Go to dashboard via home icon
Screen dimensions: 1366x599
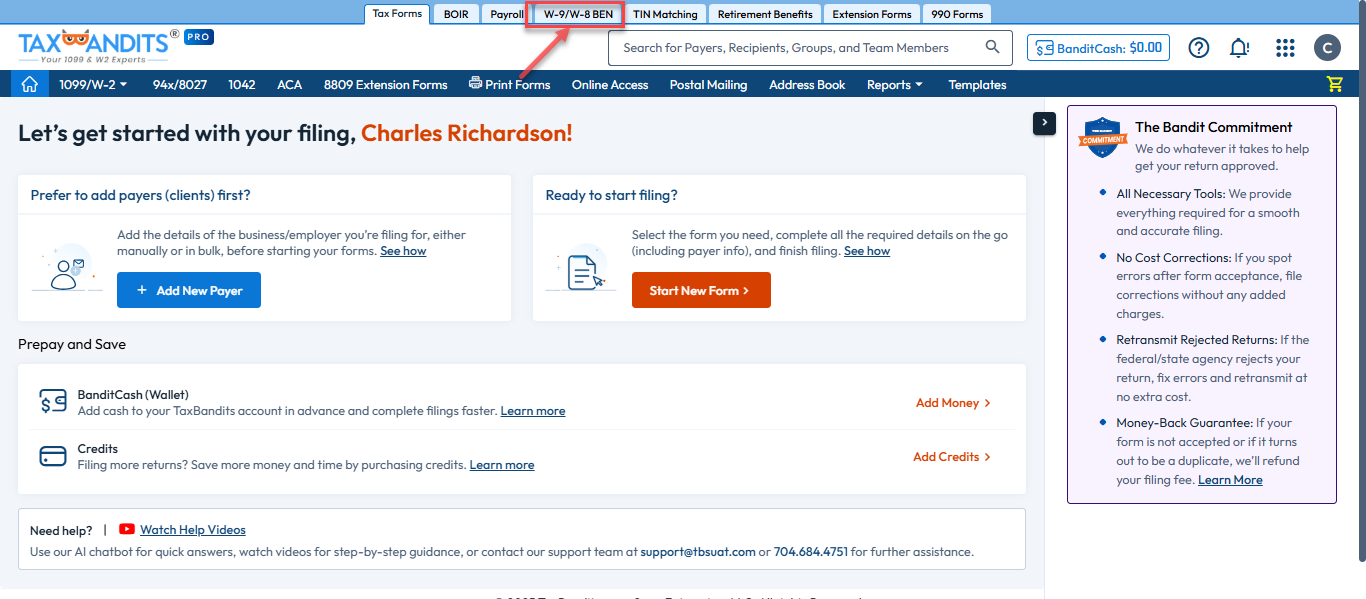[29, 84]
